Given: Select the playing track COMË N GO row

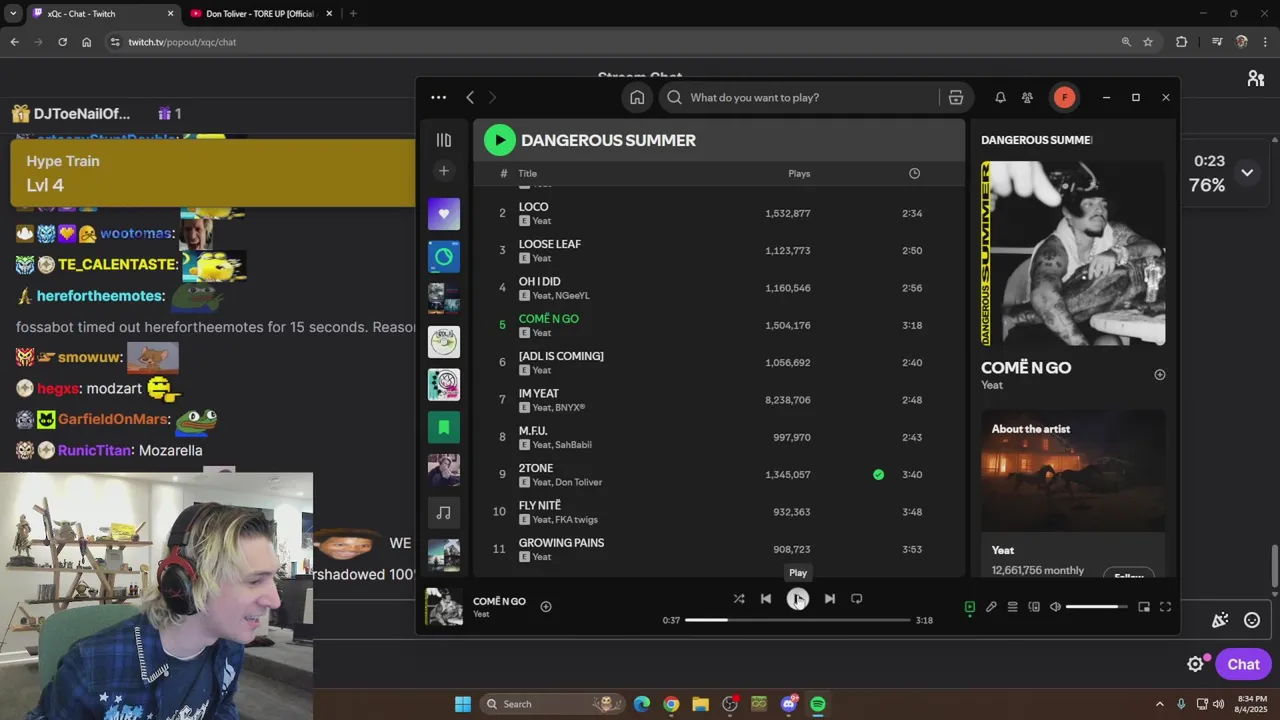Looking at the screenshot, I should [x=718, y=325].
